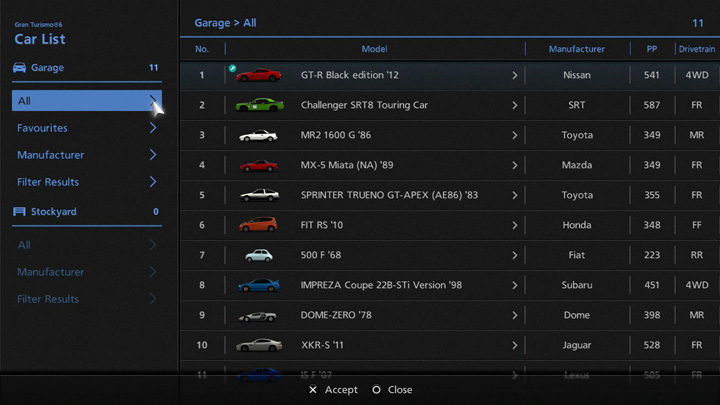Click the Stockyard icon in sidebar
Image resolution: width=720 pixels, height=405 pixels.
[x=20, y=212]
